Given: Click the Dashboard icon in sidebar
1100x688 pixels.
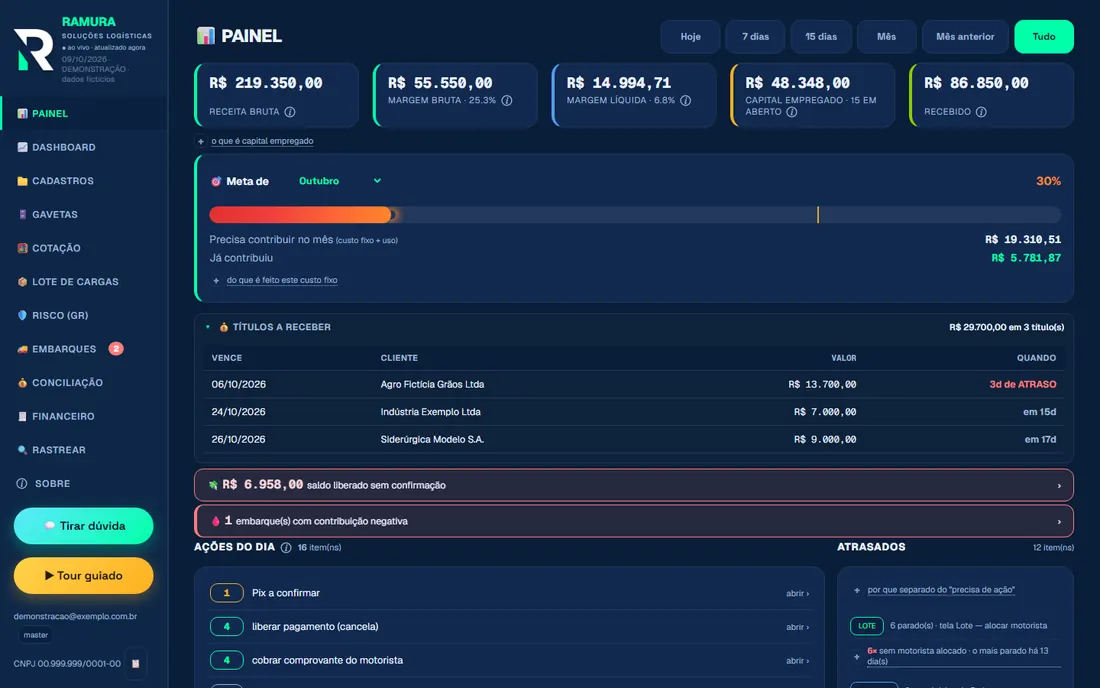Looking at the screenshot, I should (22, 147).
